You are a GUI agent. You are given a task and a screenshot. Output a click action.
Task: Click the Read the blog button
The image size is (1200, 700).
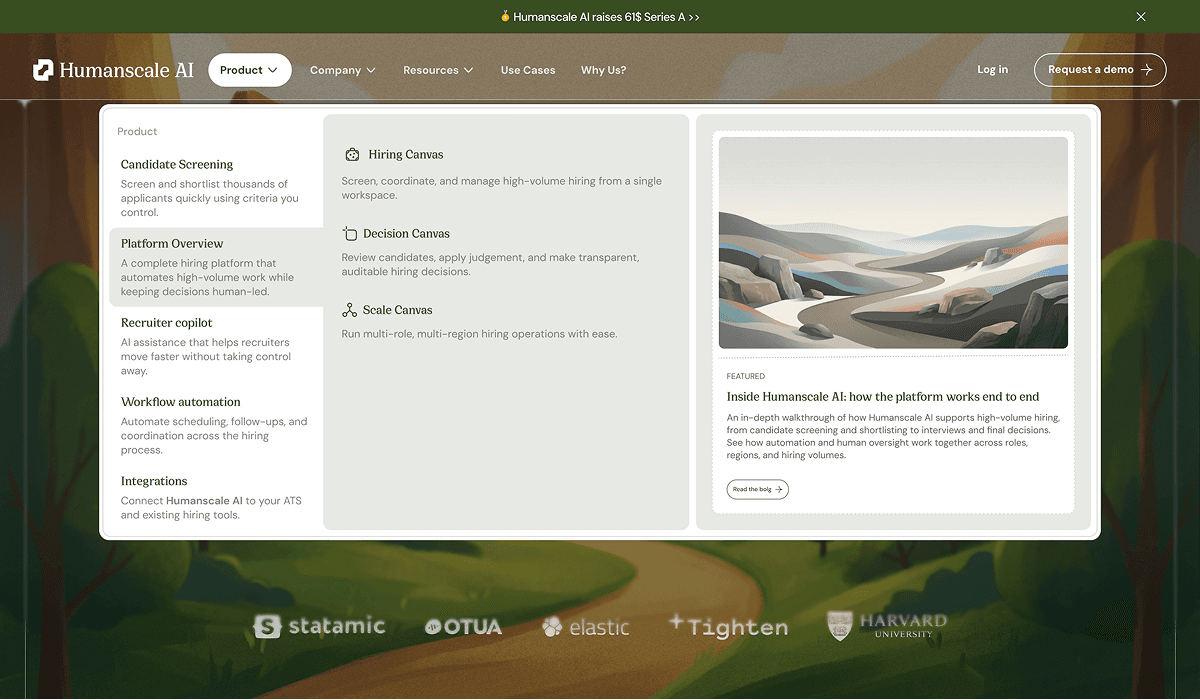757,490
